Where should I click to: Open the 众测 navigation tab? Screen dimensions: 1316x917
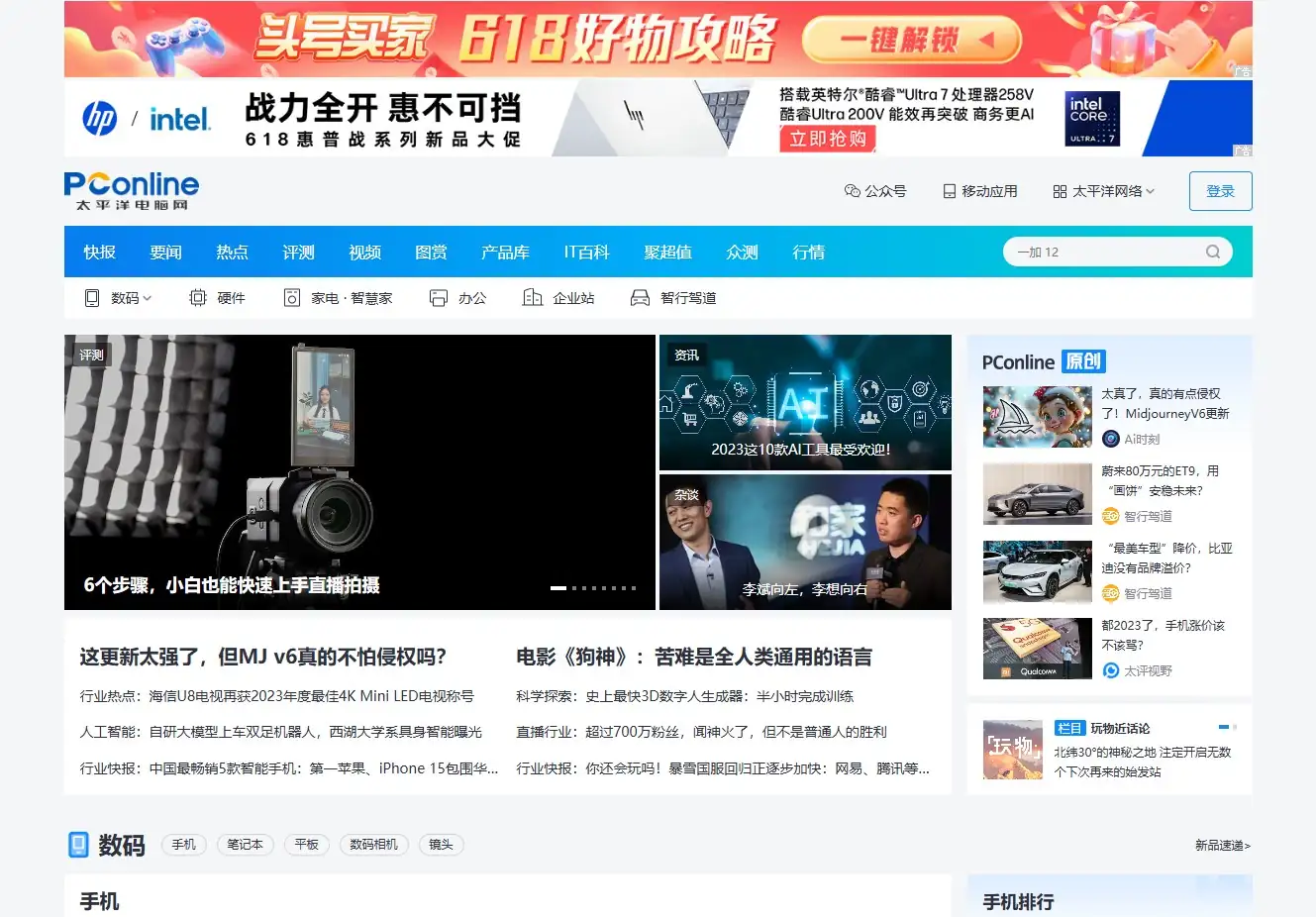[742, 253]
